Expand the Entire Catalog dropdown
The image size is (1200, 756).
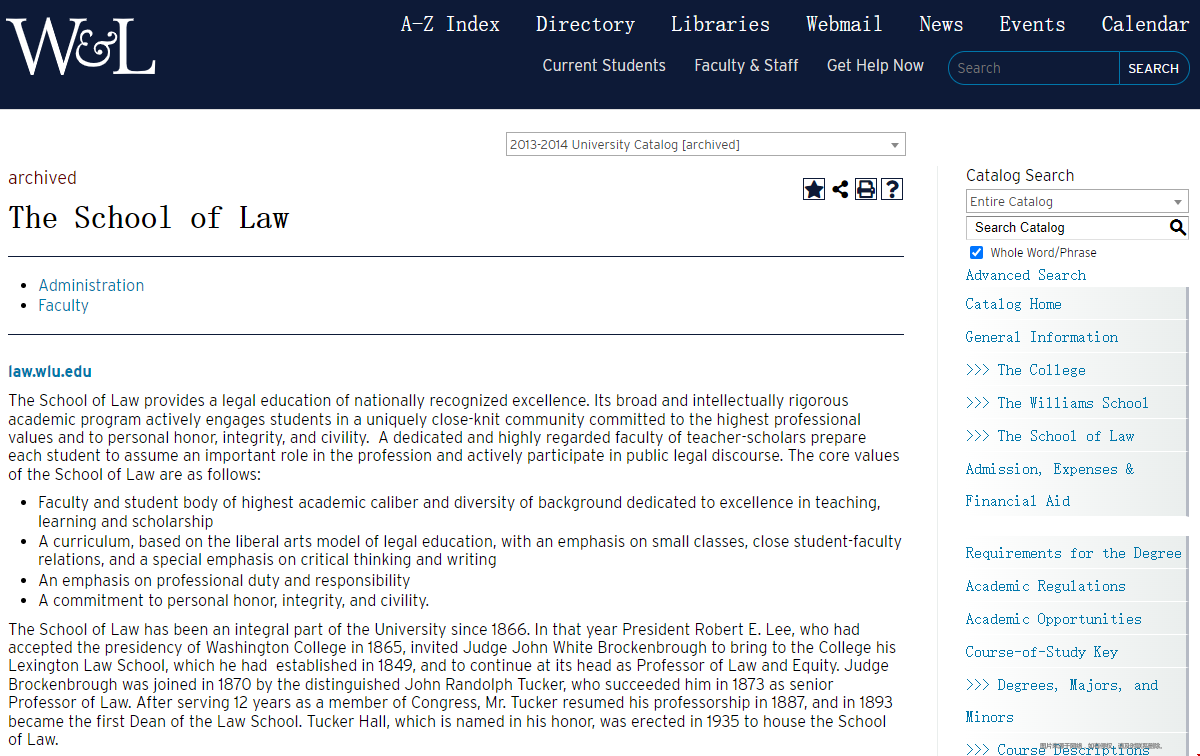pos(1077,201)
